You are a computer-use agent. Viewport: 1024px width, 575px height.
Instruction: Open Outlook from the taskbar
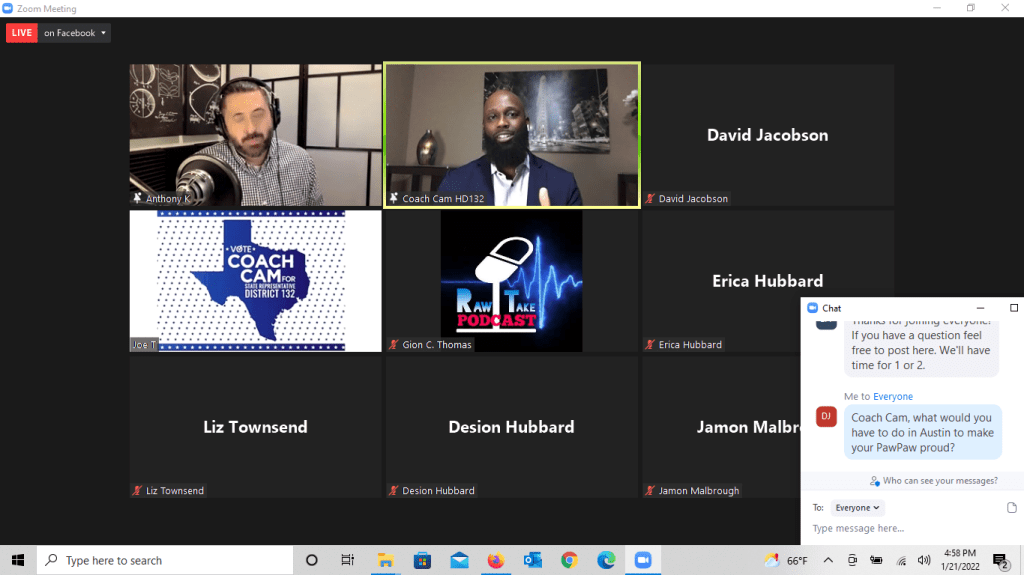(533, 560)
